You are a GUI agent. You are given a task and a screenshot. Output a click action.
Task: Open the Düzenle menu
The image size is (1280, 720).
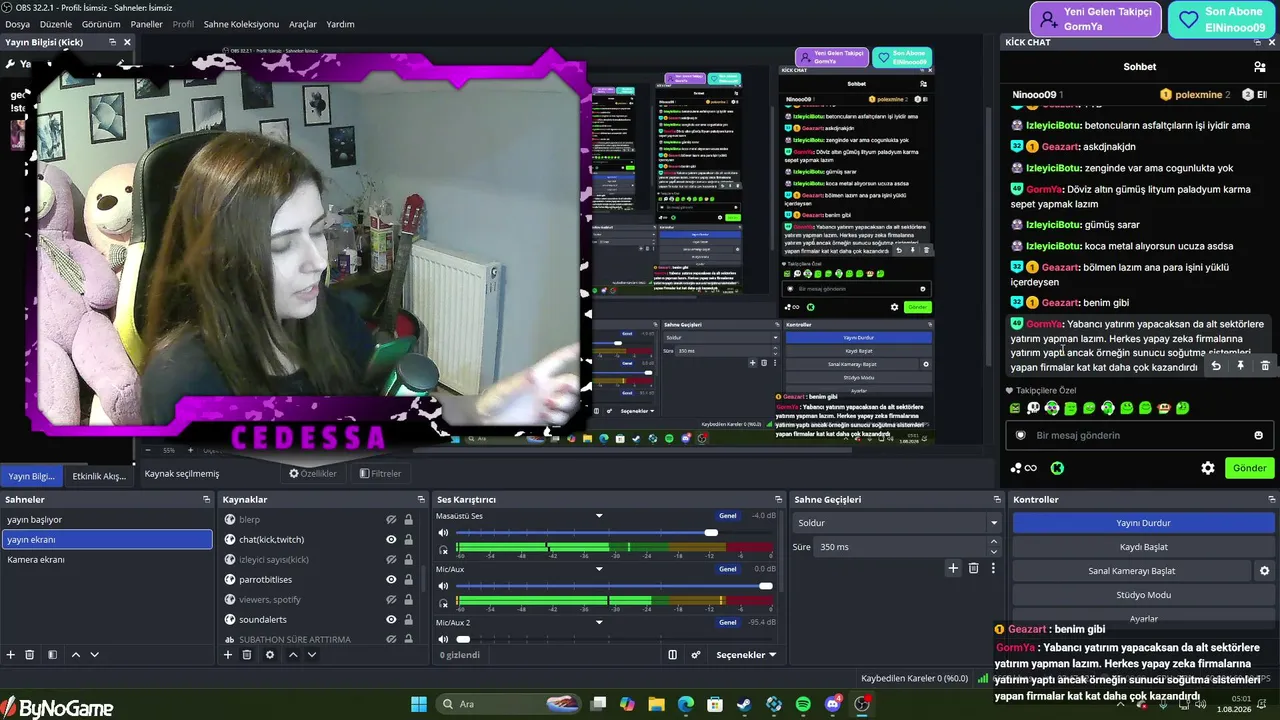coord(56,24)
